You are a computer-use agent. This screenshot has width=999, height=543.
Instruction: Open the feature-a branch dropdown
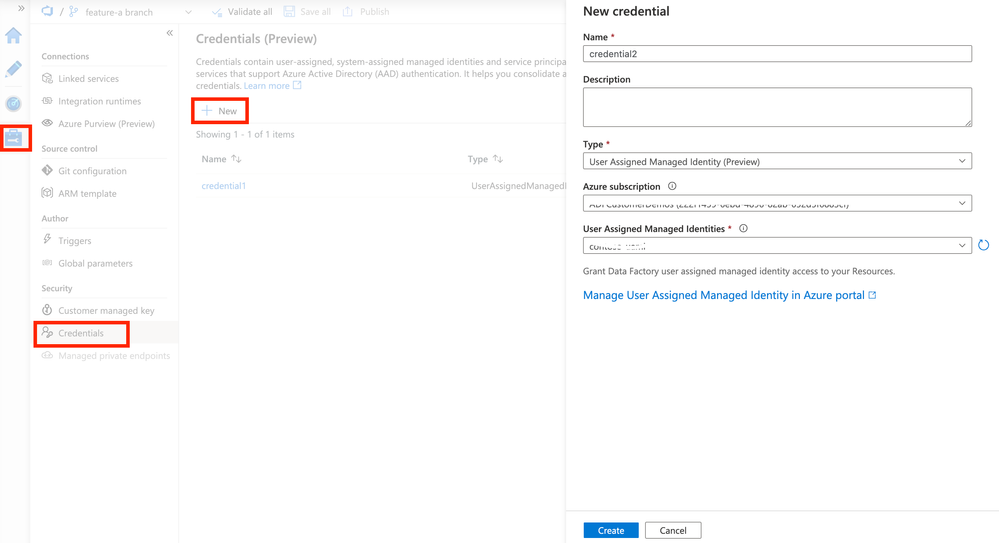point(188,12)
